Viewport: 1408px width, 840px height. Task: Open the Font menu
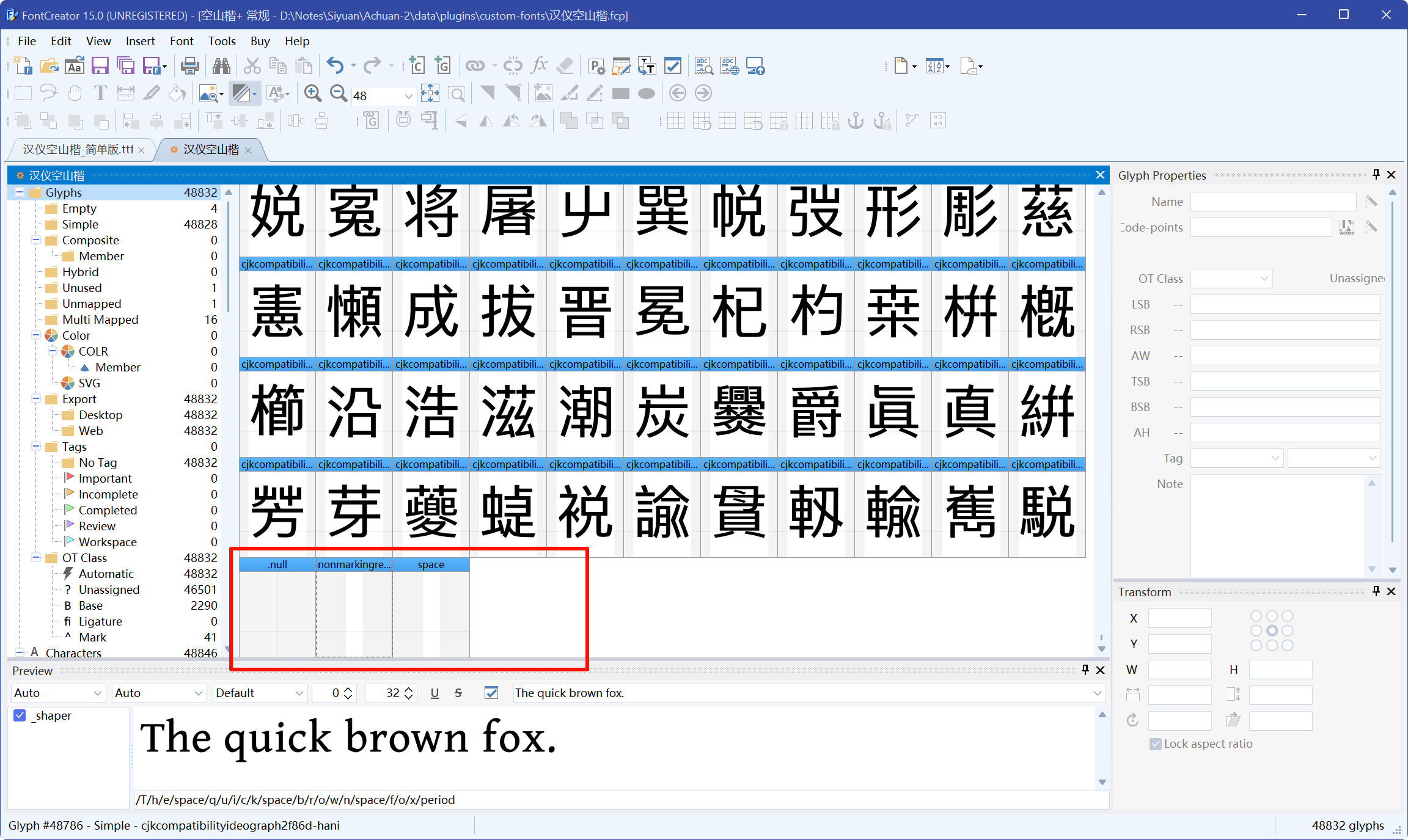181,41
